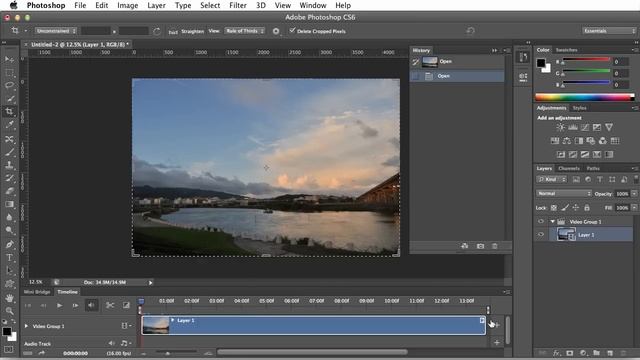Select the Rectangular Marquee tool
Image resolution: width=640 pixels, height=360 pixels.
9,73
